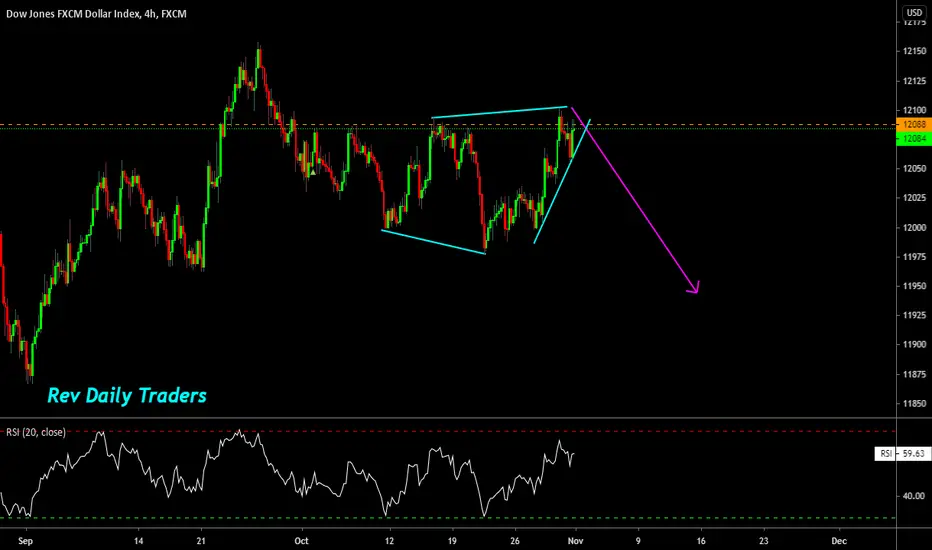
Task: Click the 26 date label on time axis
Action: (x=515, y=541)
